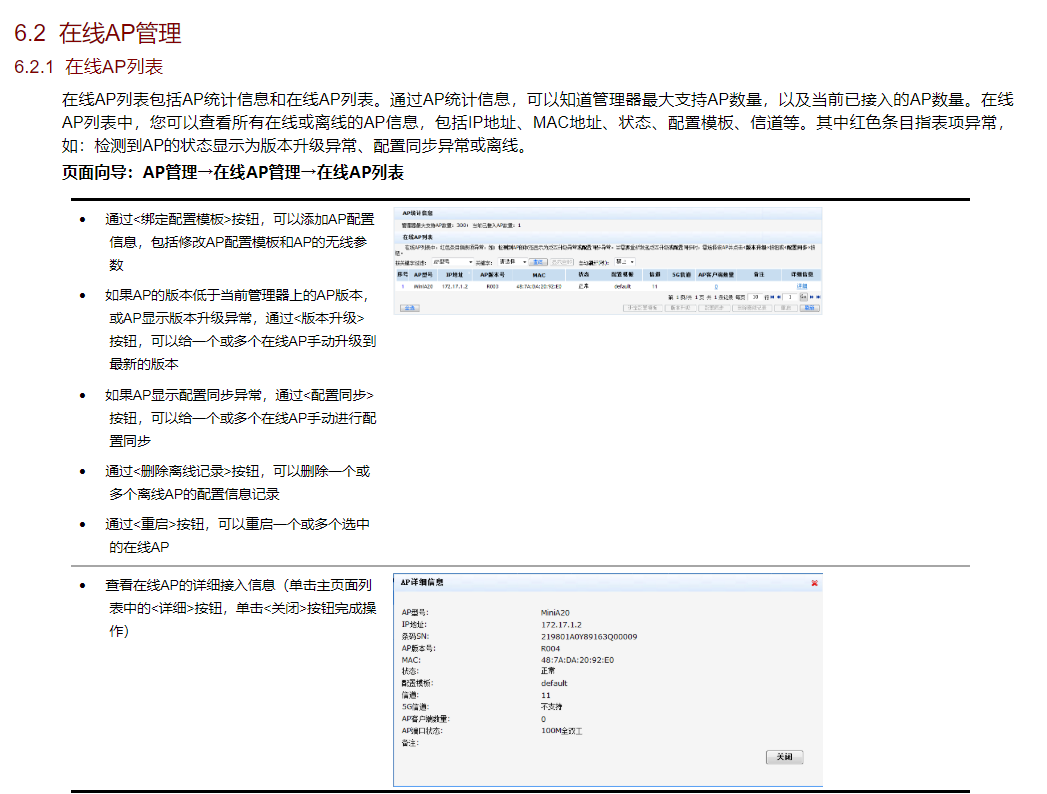This screenshot has height=794, width=1047.
Task: Click the 在线AP列表 section header in screenshot
Action: 417,237
